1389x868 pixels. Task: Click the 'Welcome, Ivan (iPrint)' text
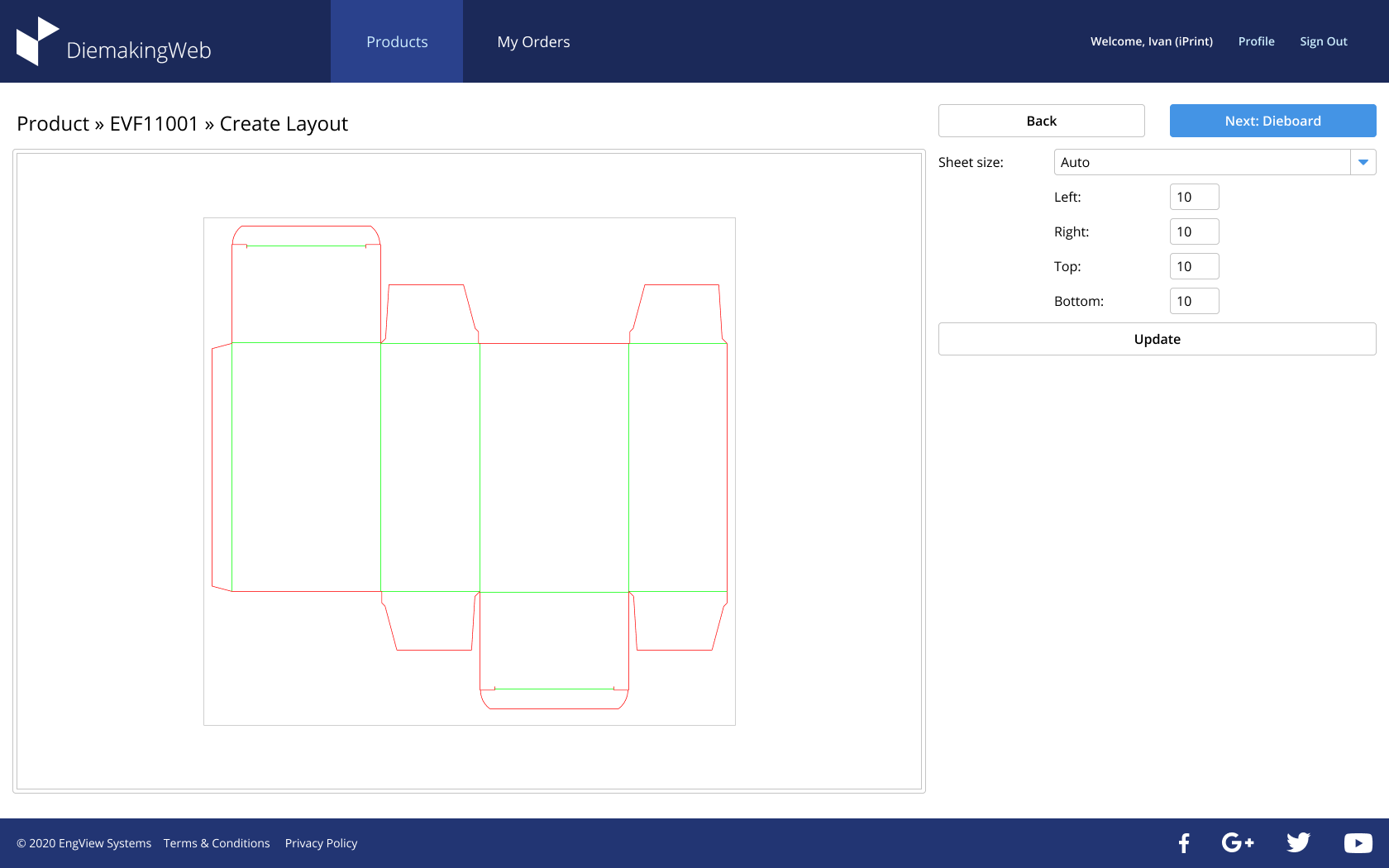[1152, 41]
